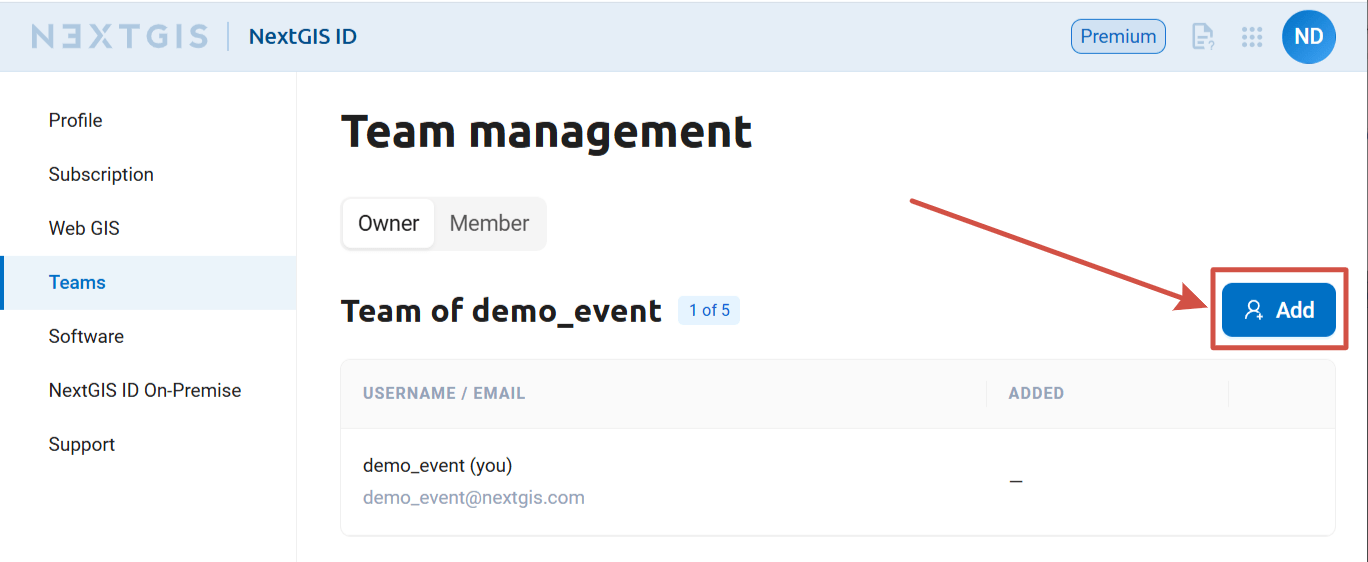Click the ADDED column header

coord(1036,393)
